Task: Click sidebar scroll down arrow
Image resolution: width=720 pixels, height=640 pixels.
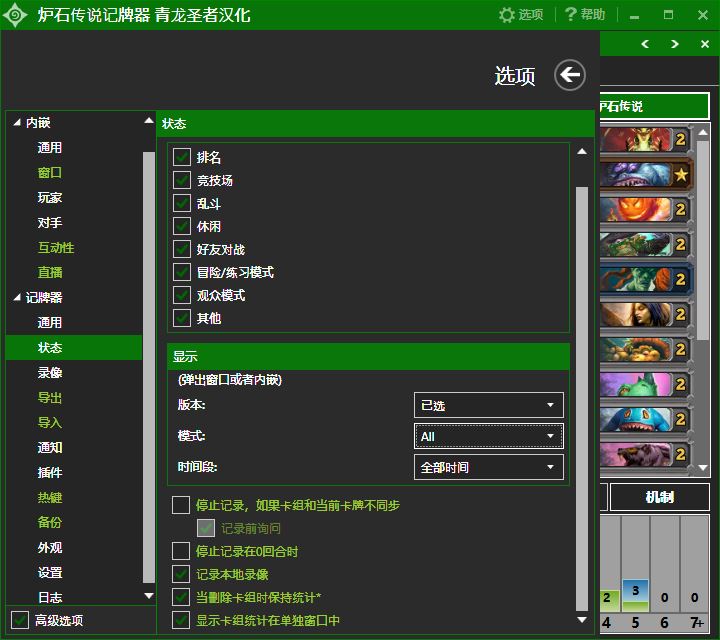Action: pos(149,596)
